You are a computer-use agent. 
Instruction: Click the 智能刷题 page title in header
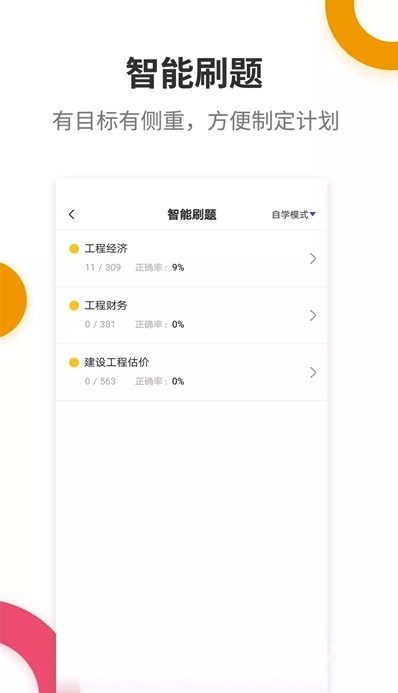192,215
